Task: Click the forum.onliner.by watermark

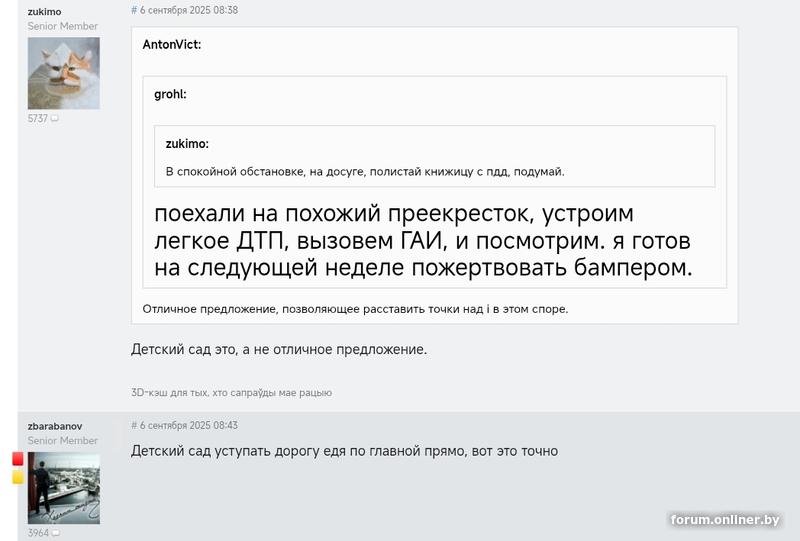Action: [x=725, y=520]
